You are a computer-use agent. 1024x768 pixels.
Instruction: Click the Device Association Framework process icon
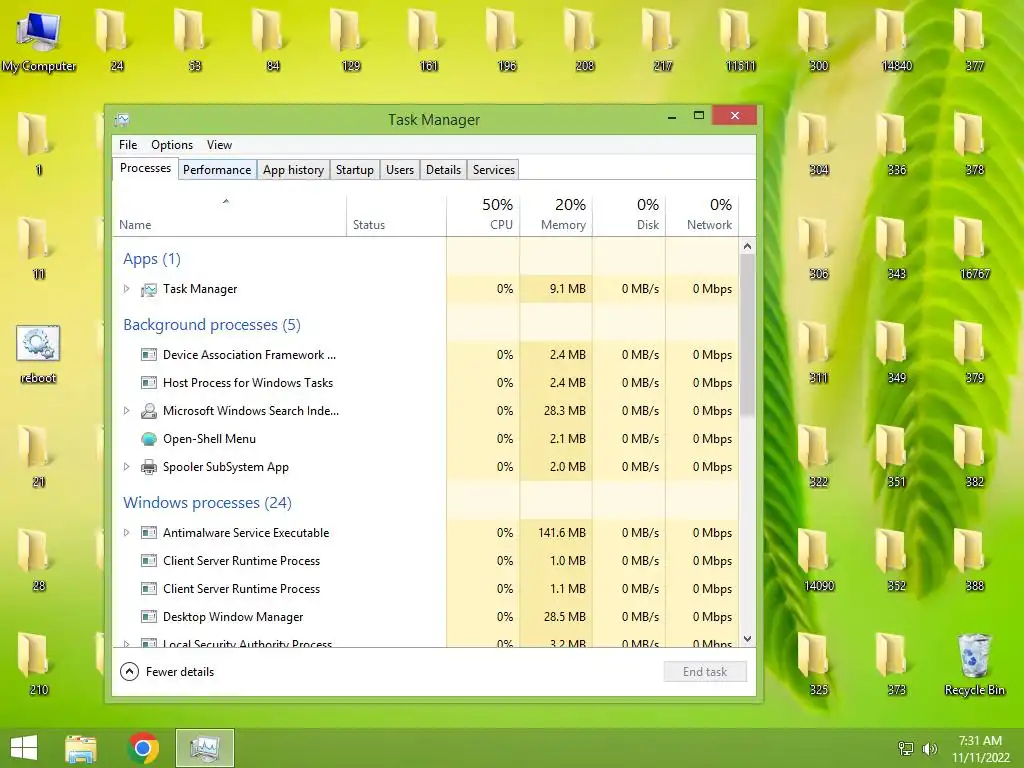pos(149,355)
